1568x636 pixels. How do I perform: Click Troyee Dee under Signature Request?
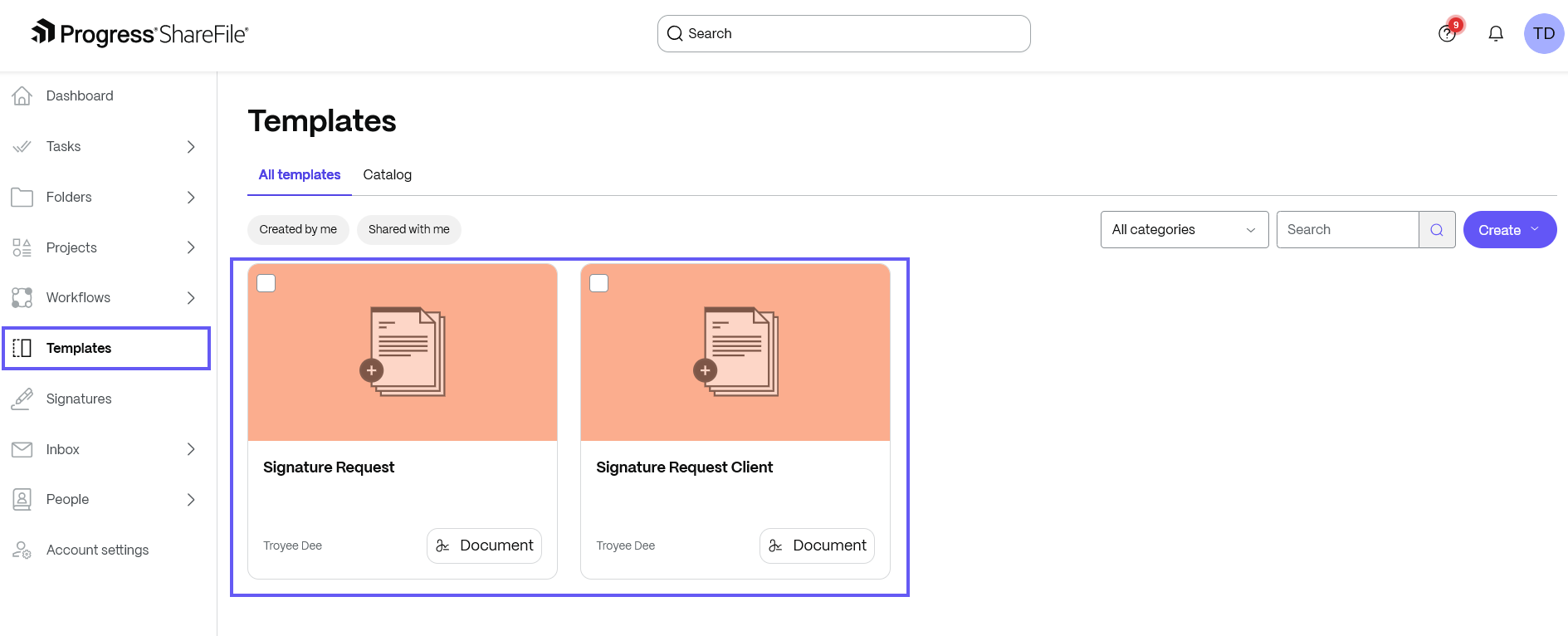click(x=293, y=545)
